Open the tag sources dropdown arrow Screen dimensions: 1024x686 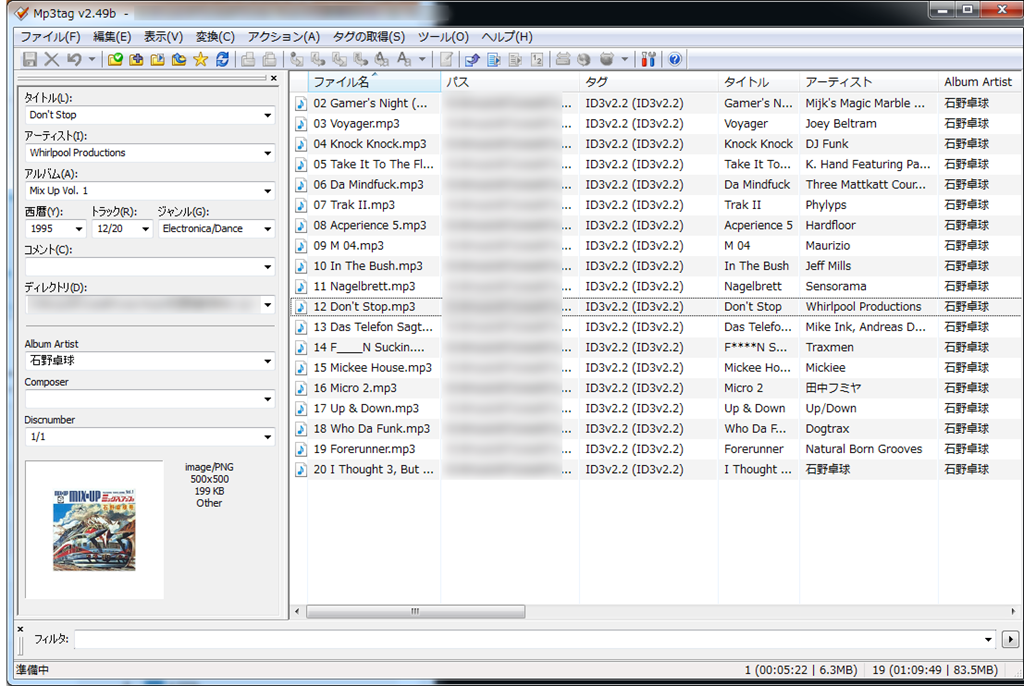(x=624, y=59)
